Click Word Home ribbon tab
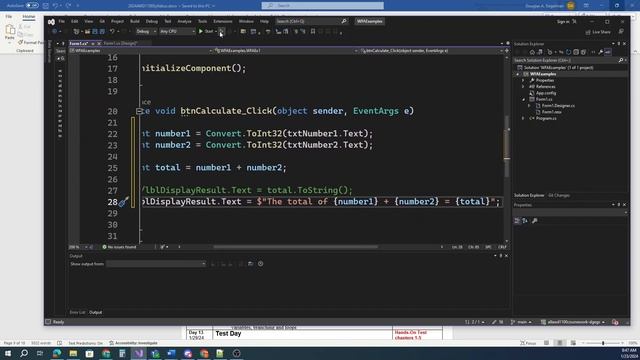 coord(29,16)
